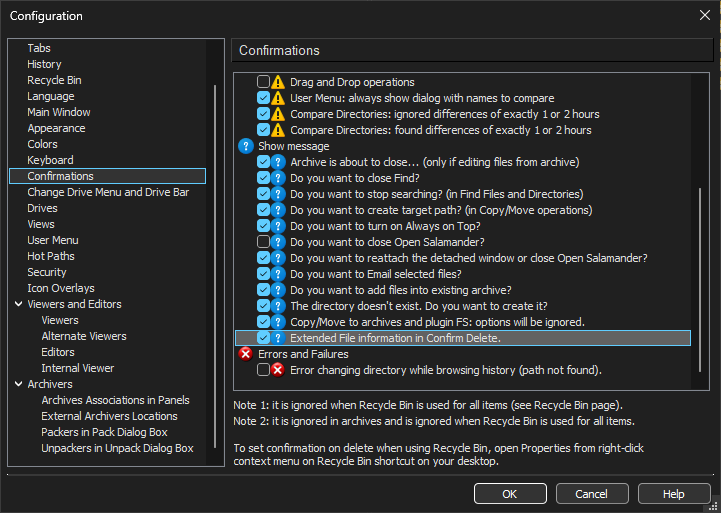The width and height of the screenshot is (721, 513).
Task: Select the Errors and Failures group label
Action: (303, 354)
